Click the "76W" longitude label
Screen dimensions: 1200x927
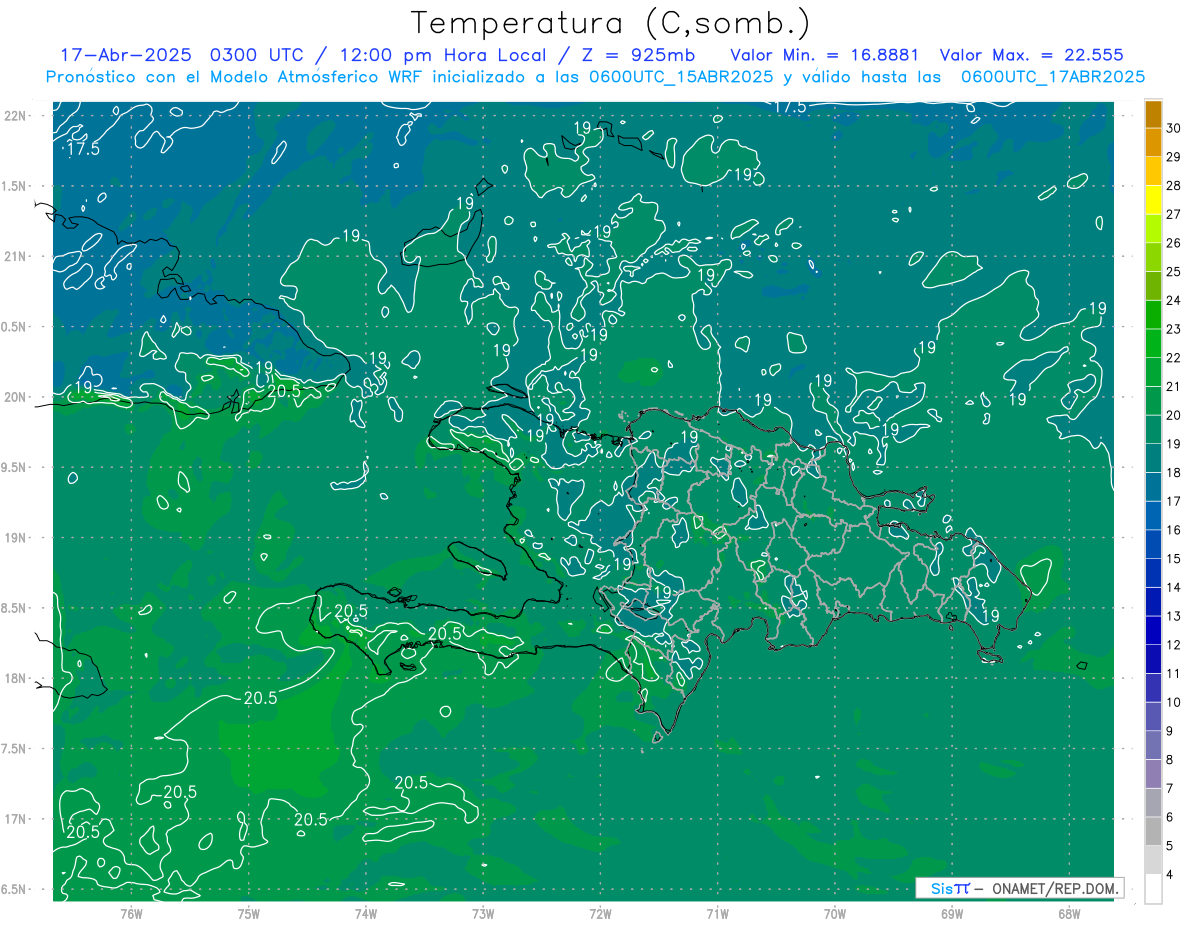[x=131, y=913]
